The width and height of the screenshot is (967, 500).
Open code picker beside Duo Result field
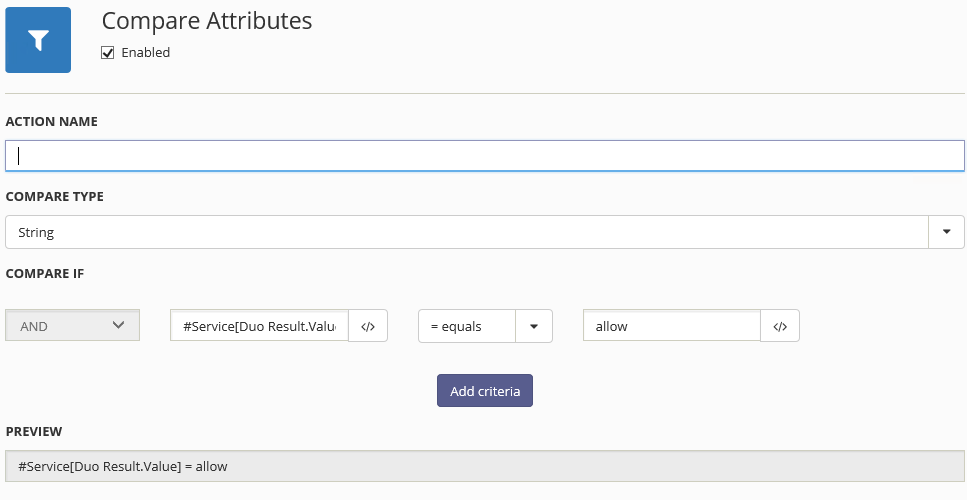point(368,326)
